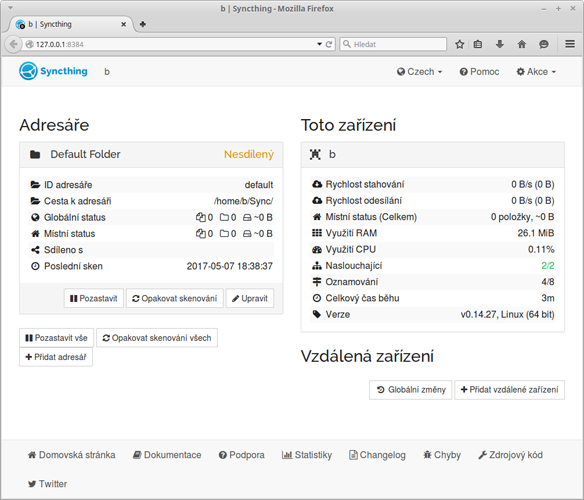
Task: Click Opakovat skenování všech button
Action: 157,338
